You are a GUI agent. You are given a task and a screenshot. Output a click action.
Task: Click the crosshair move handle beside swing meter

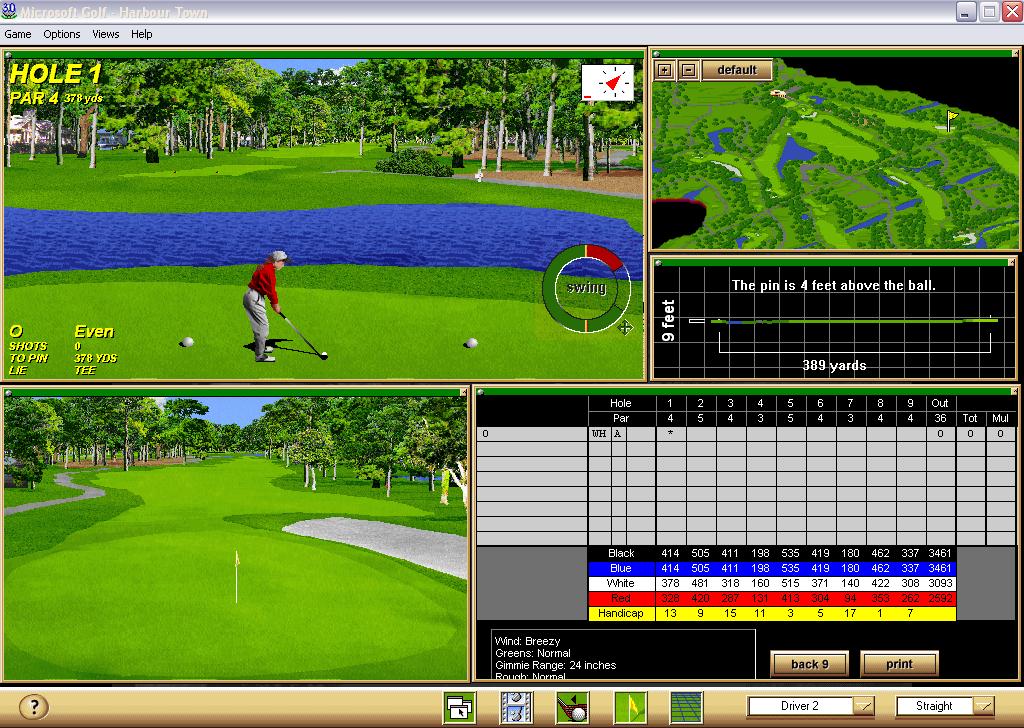coord(625,327)
